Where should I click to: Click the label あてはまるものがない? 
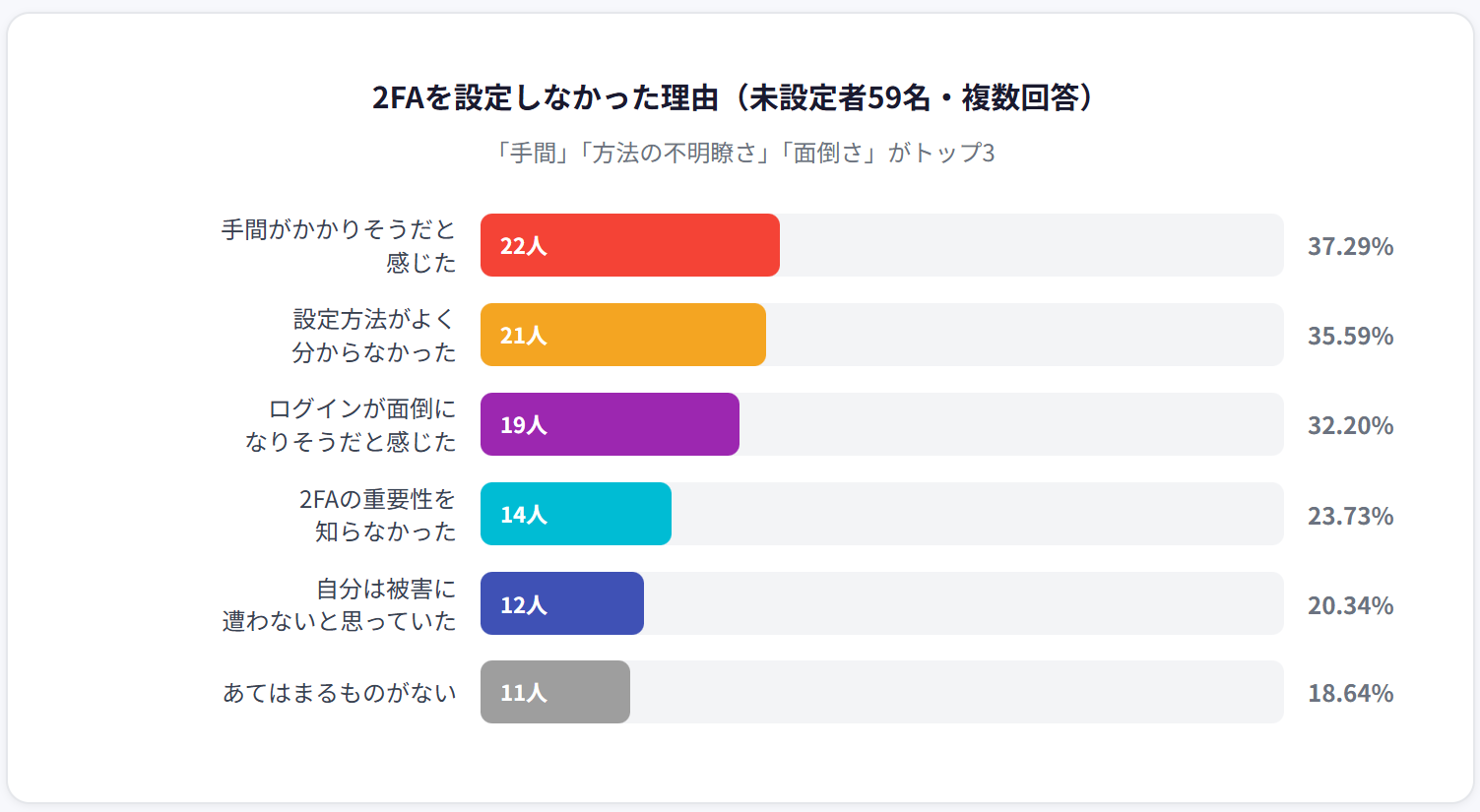click(340, 693)
